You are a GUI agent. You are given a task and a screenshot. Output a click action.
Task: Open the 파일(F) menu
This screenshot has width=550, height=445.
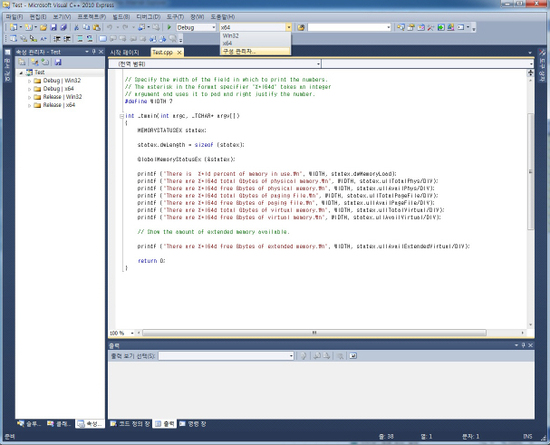point(14,17)
